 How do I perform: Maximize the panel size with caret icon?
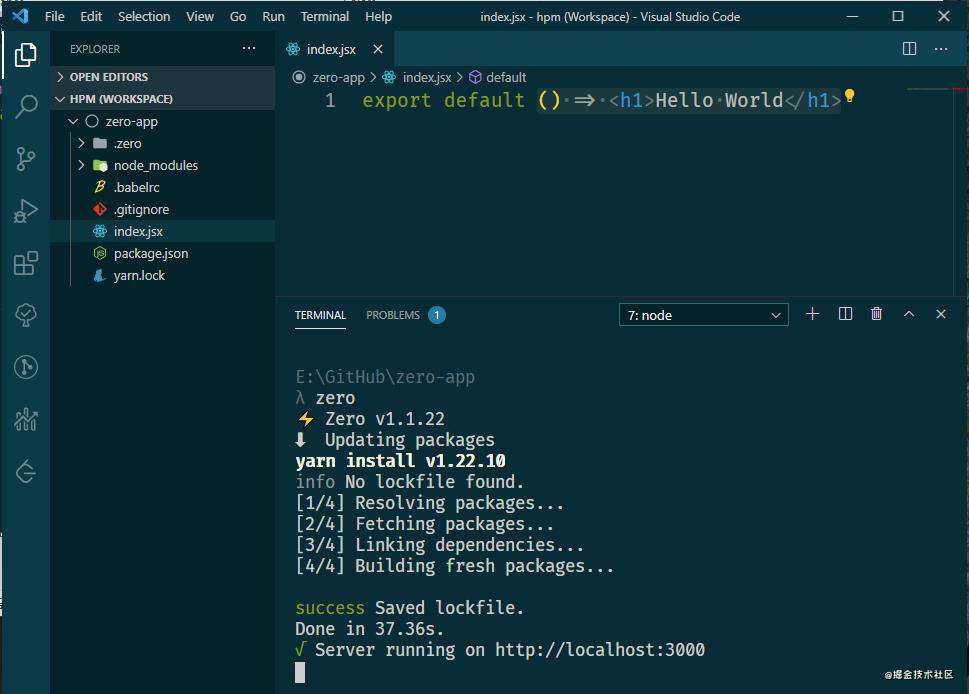pyautogui.click(x=909, y=314)
